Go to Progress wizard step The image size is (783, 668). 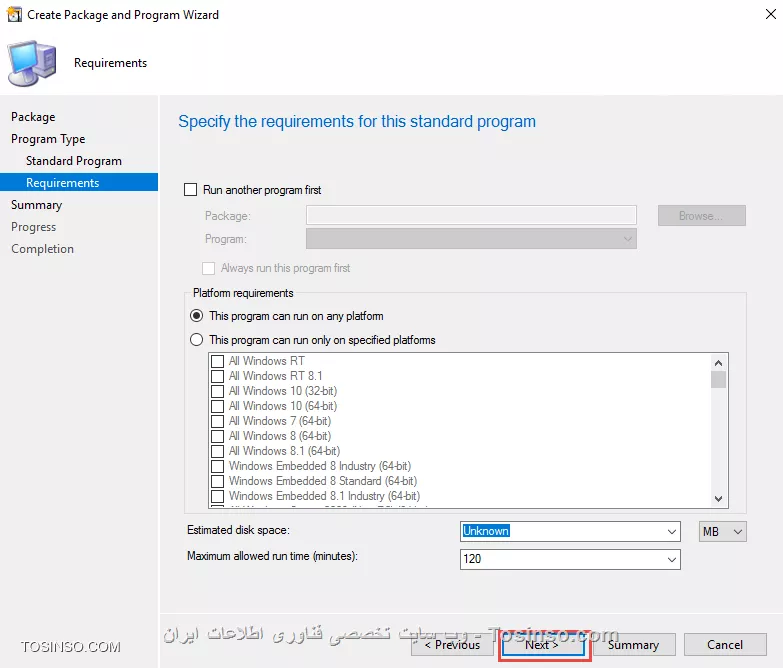(x=33, y=227)
